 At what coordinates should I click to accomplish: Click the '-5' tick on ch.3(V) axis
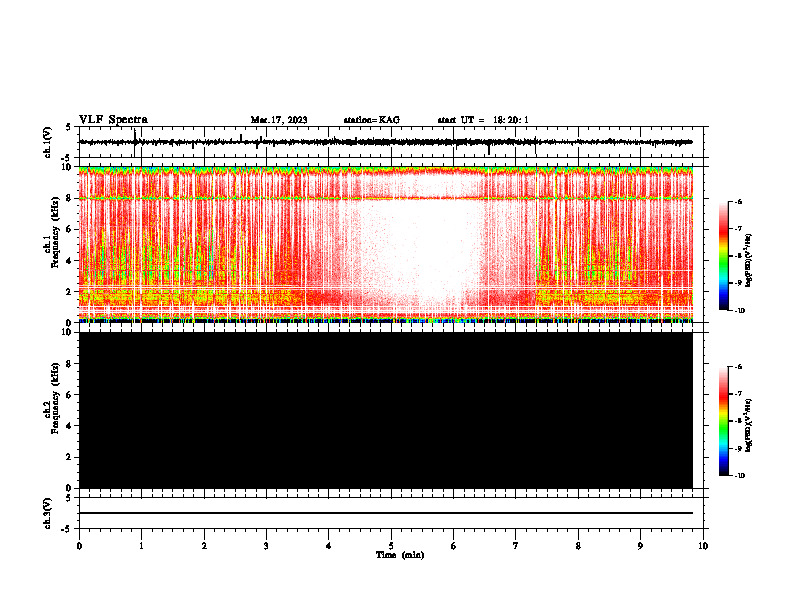(x=67, y=529)
